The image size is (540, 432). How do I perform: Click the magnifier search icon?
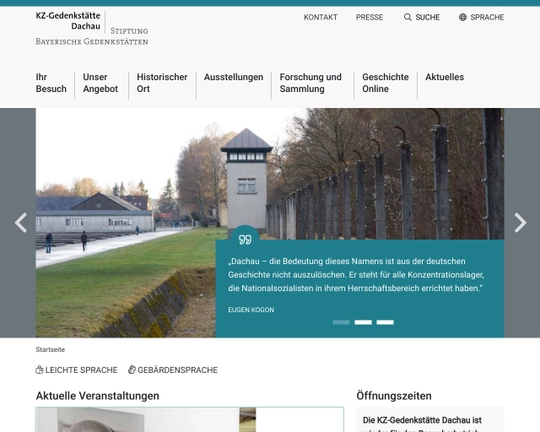click(407, 17)
